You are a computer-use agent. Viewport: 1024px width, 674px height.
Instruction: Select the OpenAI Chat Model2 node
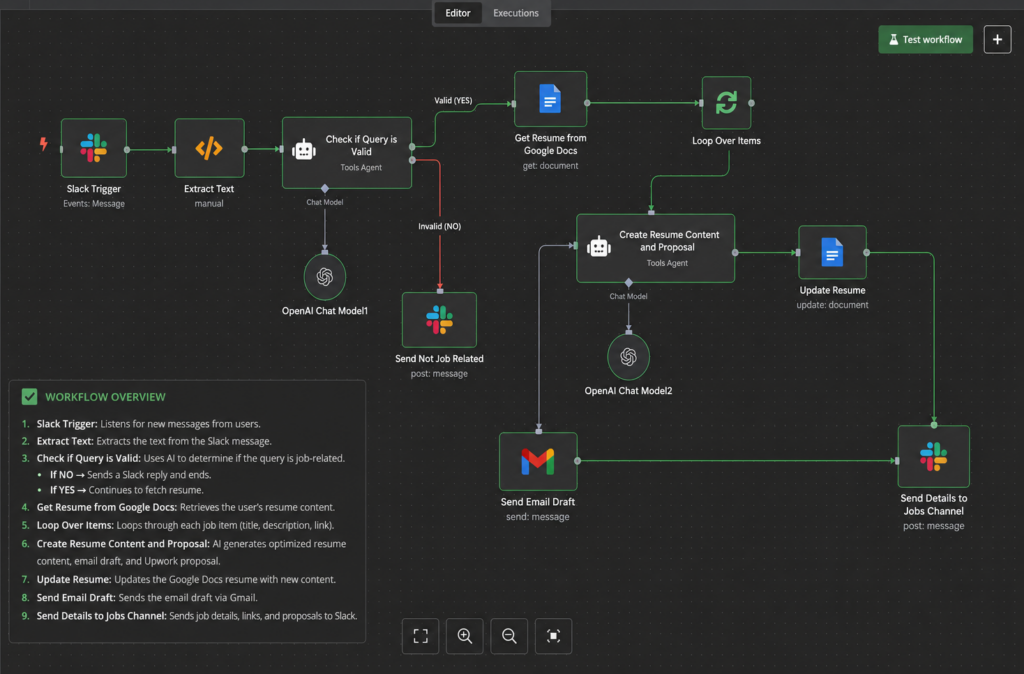tap(628, 357)
